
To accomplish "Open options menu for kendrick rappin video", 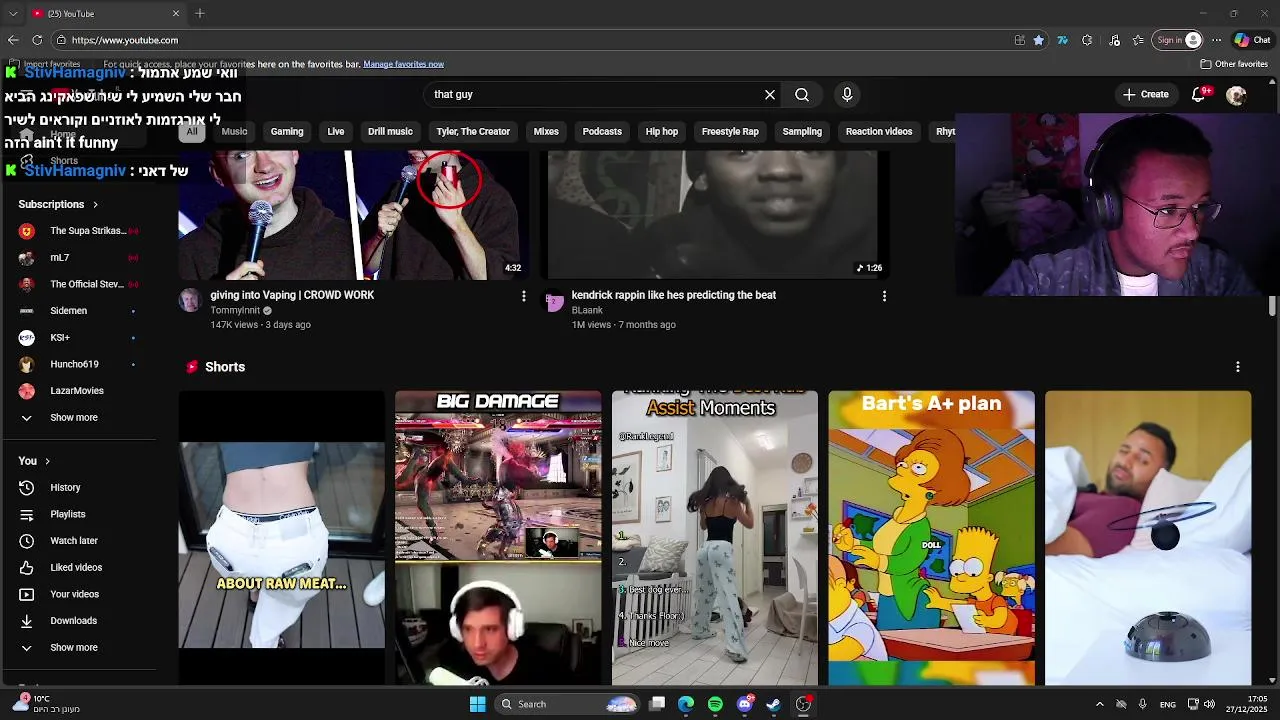I will pos(884,296).
